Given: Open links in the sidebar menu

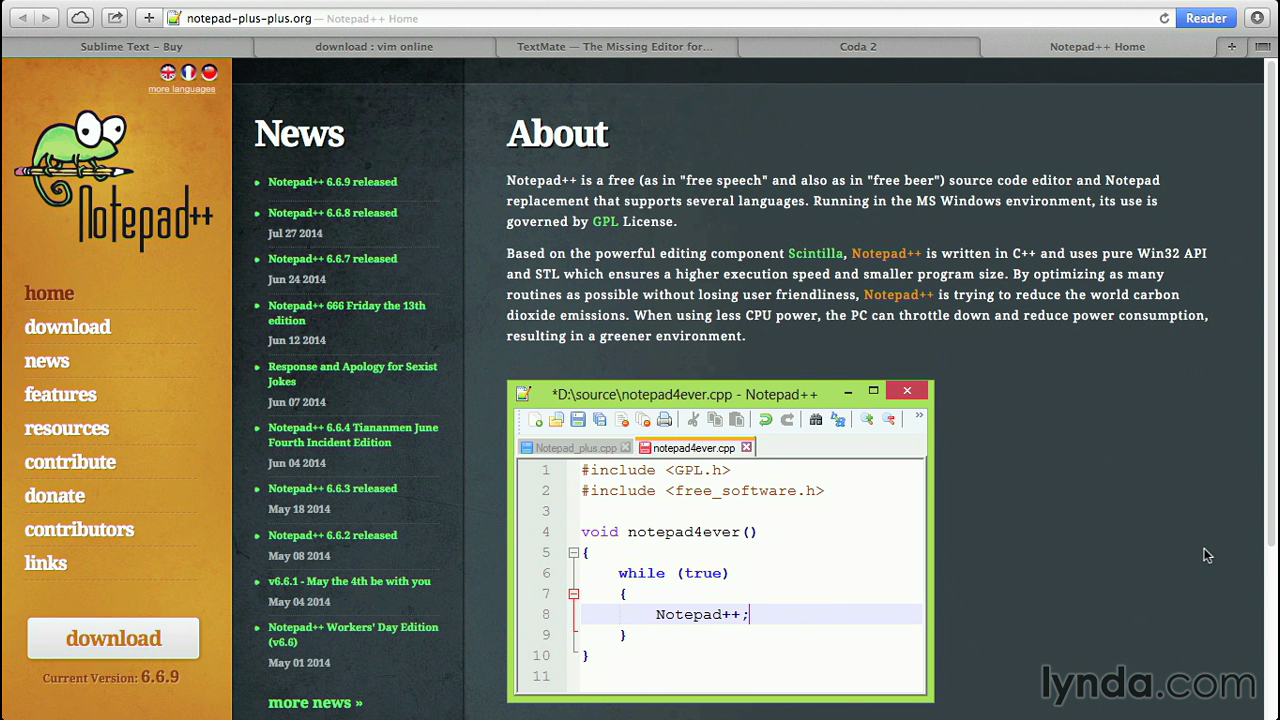Looking at the screenshot, I should click(x=45, y=563).
